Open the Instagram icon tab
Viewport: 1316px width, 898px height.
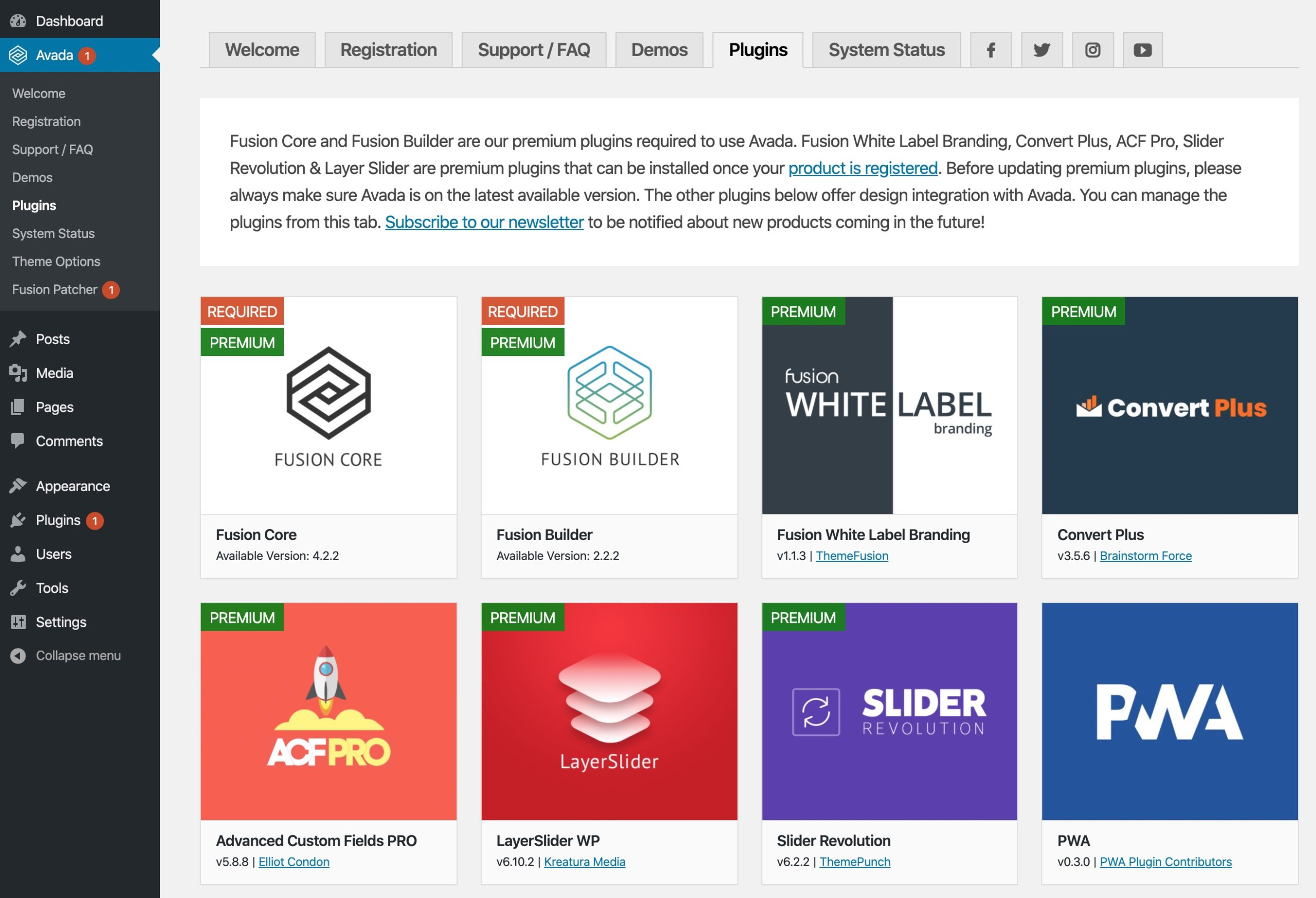click(x=1092, y=50)
